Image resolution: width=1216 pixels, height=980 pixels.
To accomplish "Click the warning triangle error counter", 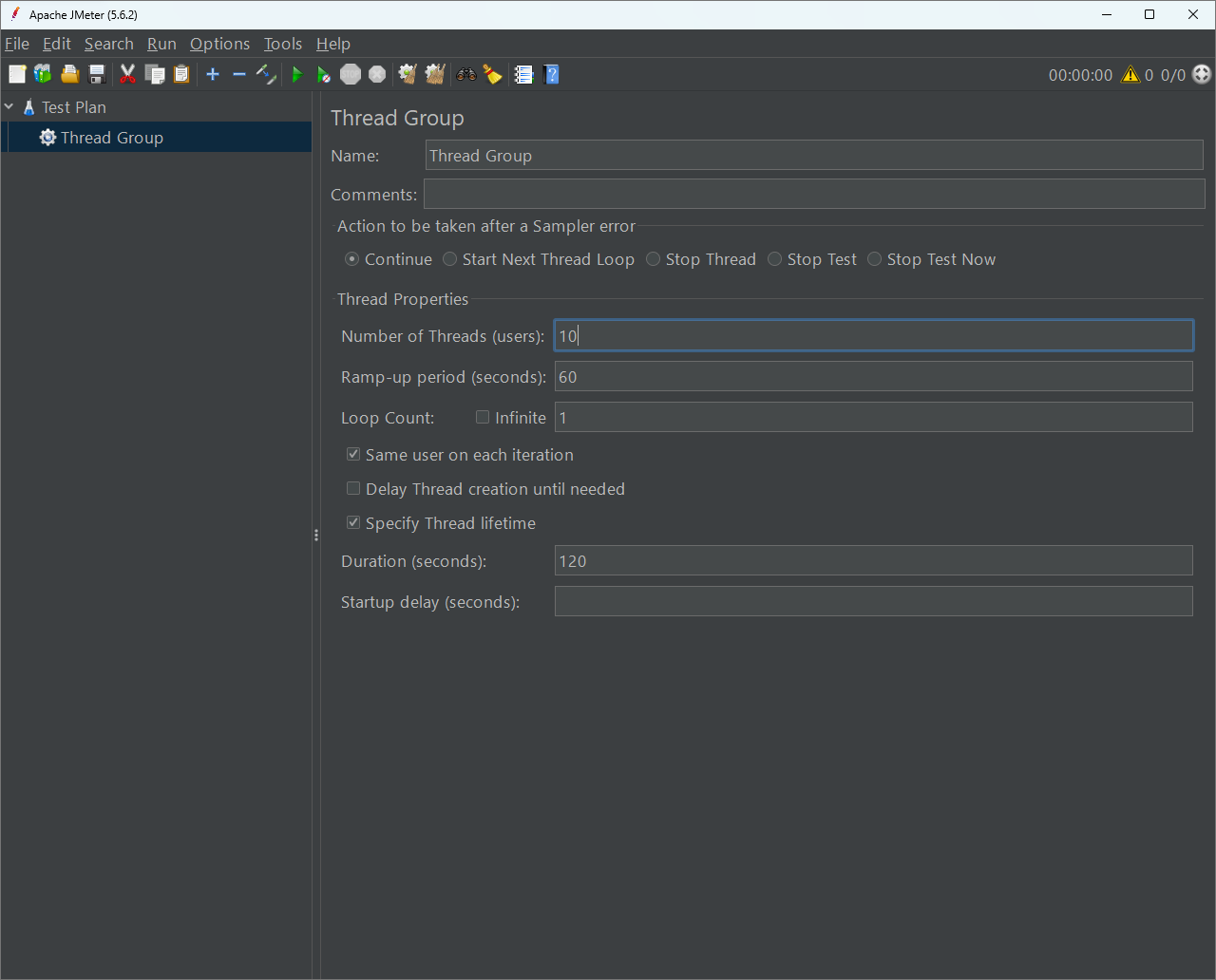I will pyautogui.click(x=1130, y=74).
